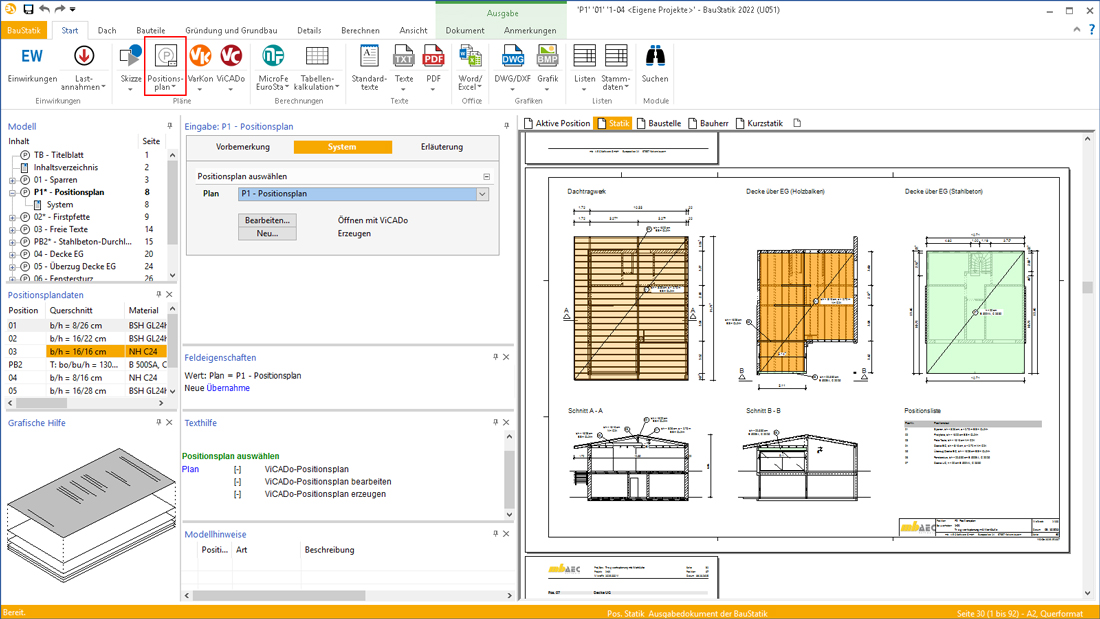Viewport: 1100px width, 619px height.
Task: Select the 03 position row in Positionsplandaten
Action: [x=87, y=352]
